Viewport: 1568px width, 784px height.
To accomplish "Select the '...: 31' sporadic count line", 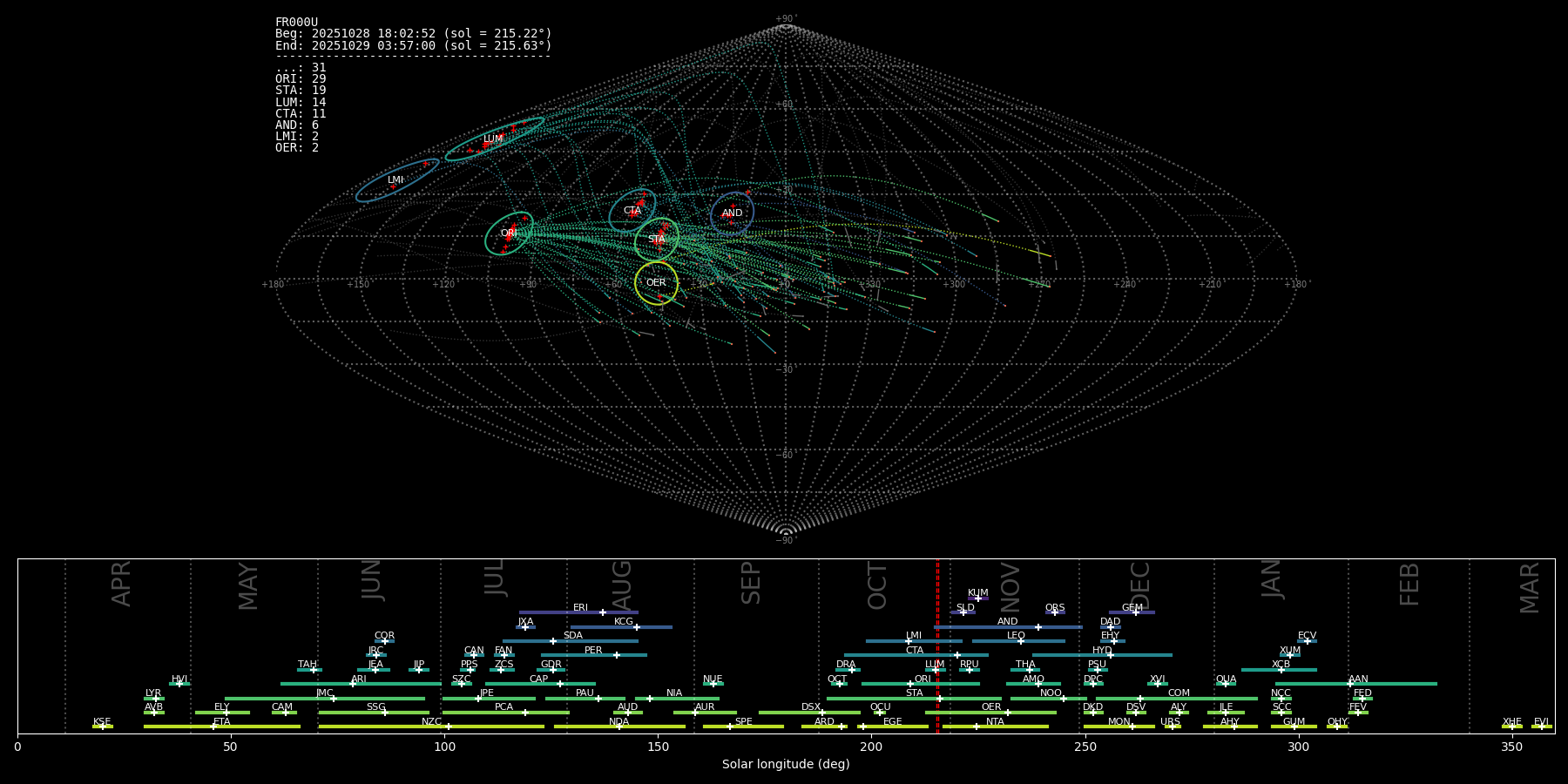I will 301,68.
